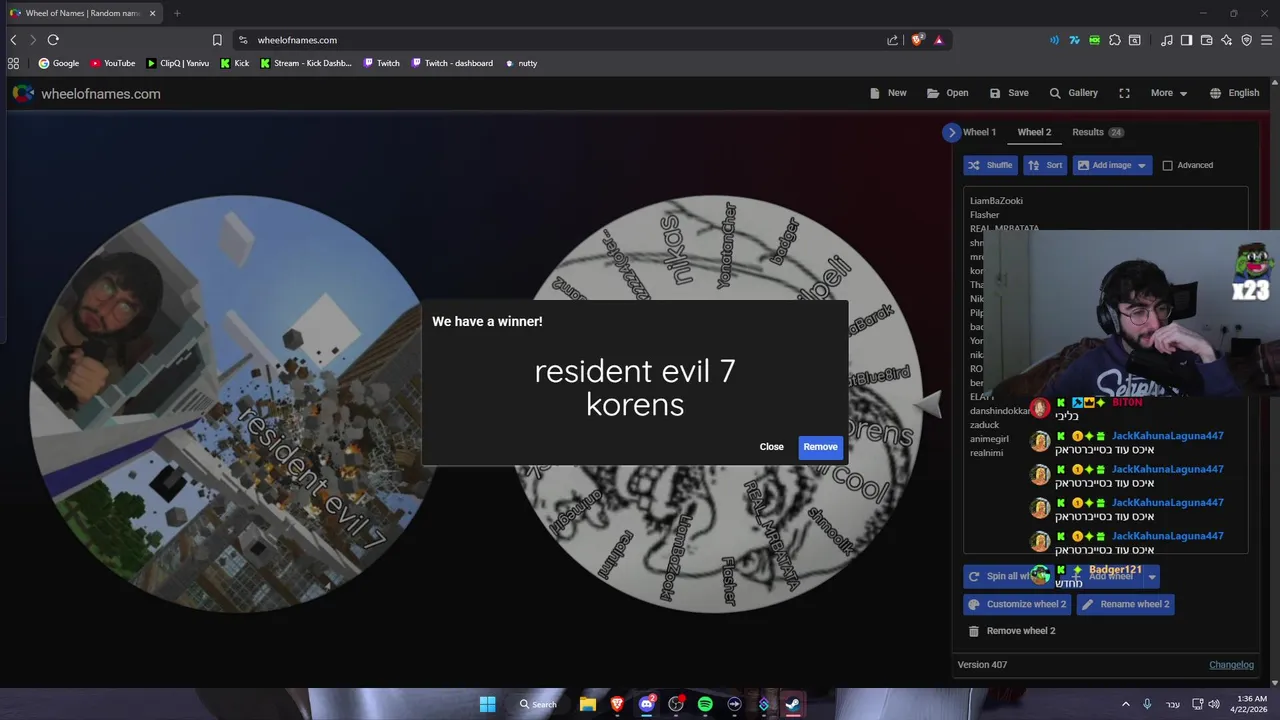Click the animegirl entry in the list
The image size is (1280, 720).
pyautogui.click(x=989, y=439)
